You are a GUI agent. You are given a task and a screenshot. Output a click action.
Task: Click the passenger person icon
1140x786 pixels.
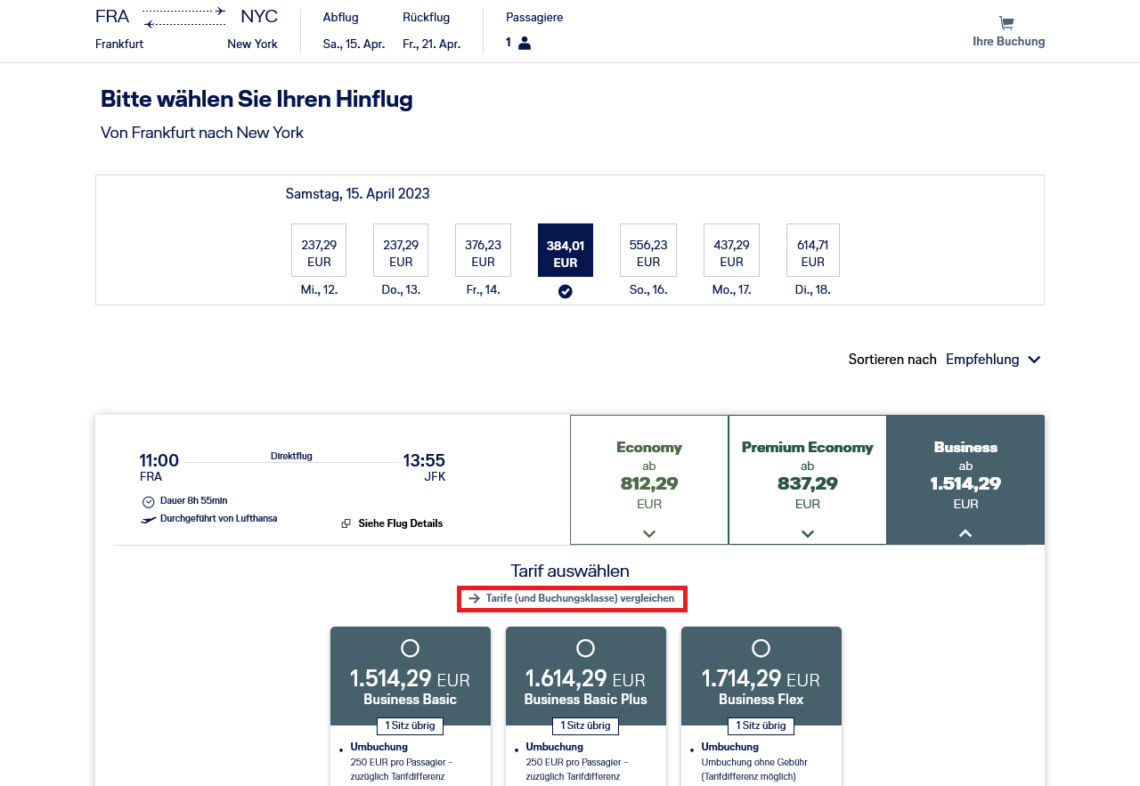pyautogui.click(x=524, y=43)
